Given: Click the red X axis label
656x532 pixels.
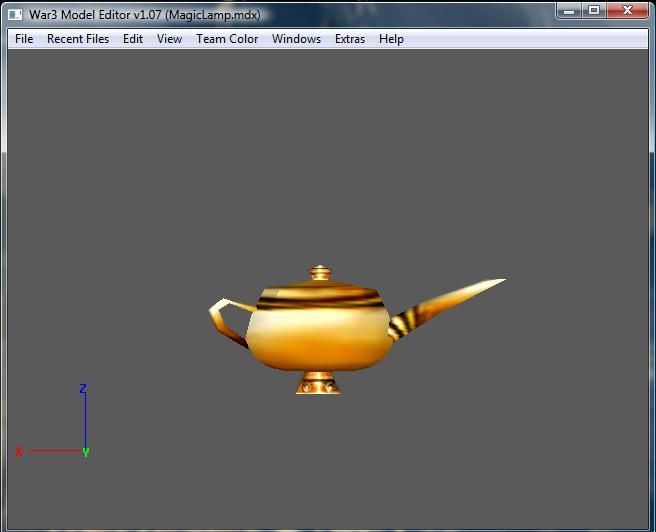Looking at the screenshot, I should coord(19,451).
